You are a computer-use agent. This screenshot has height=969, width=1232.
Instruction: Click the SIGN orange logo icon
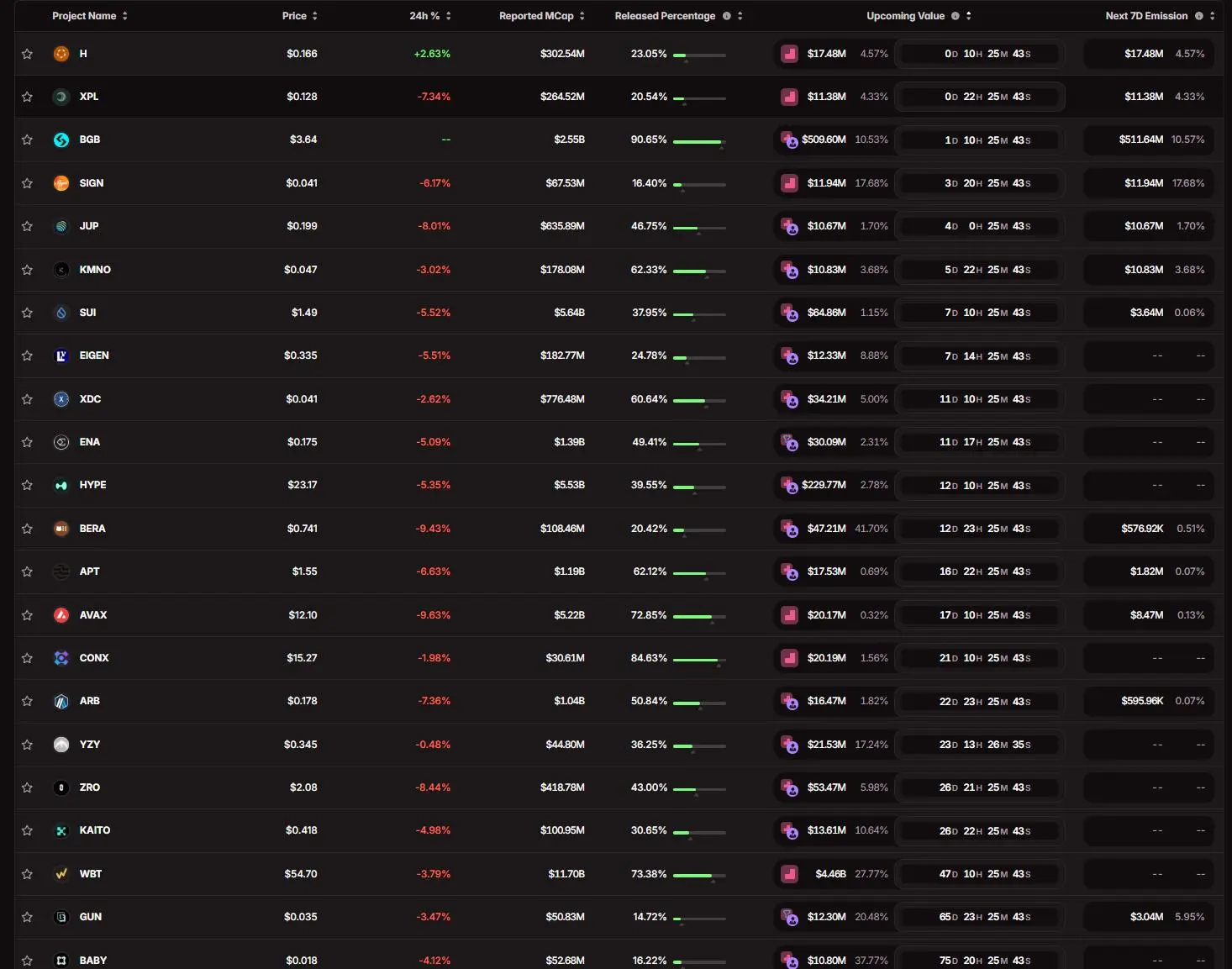[61, 183]
